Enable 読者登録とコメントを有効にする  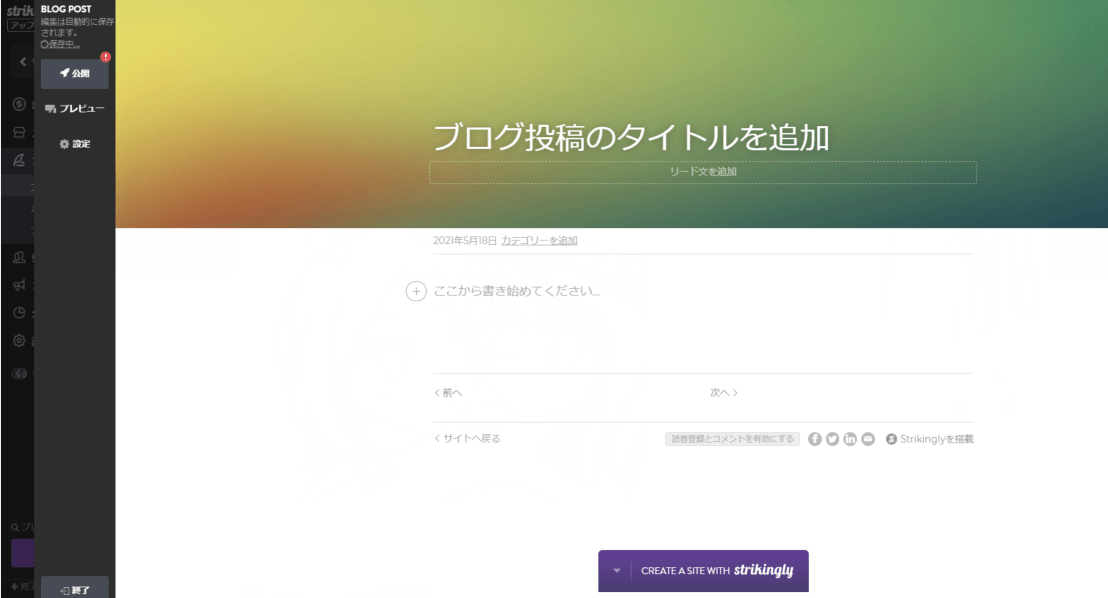(732, 439)
